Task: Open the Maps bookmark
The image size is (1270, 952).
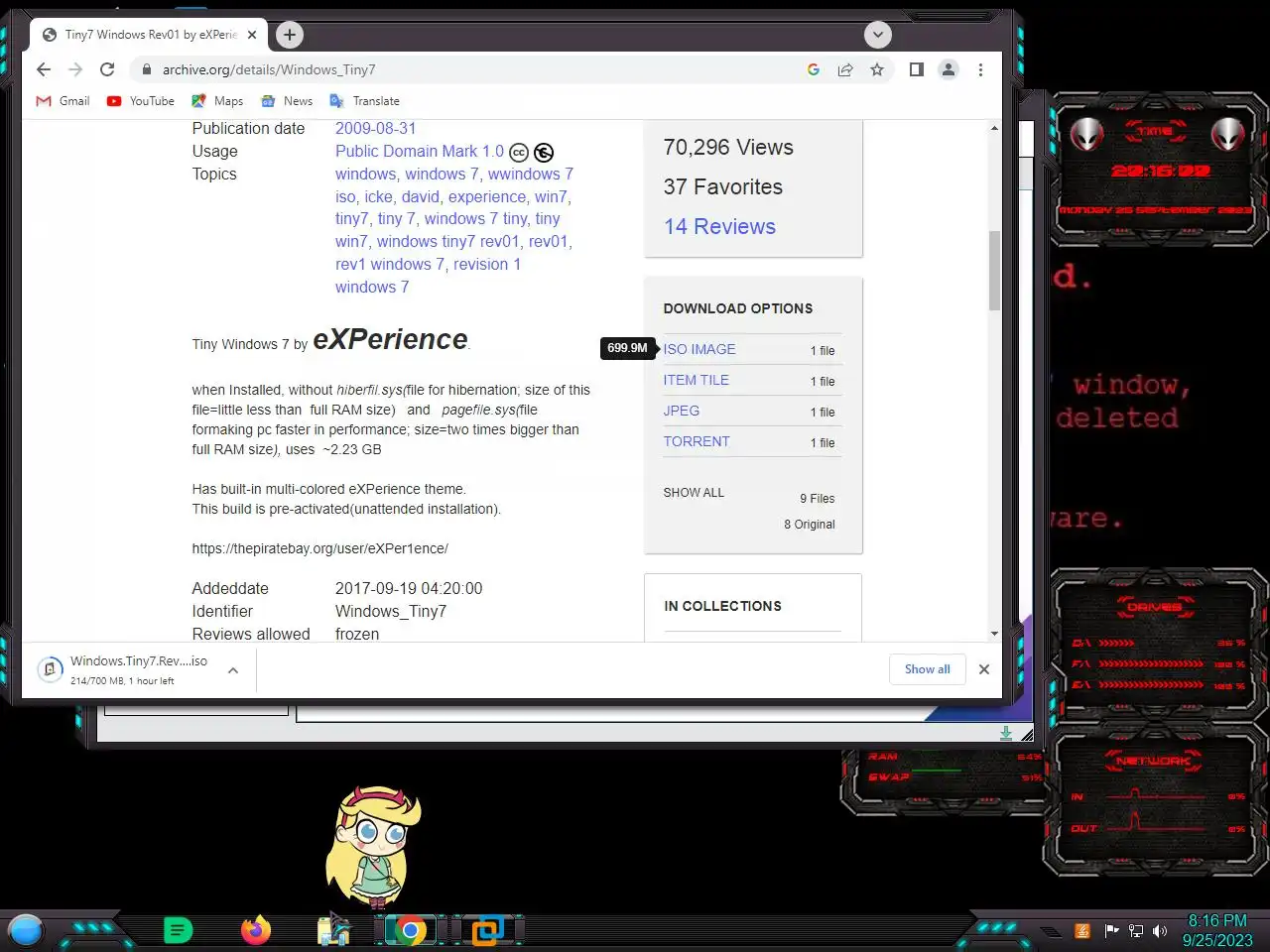Action: point(217,101)
